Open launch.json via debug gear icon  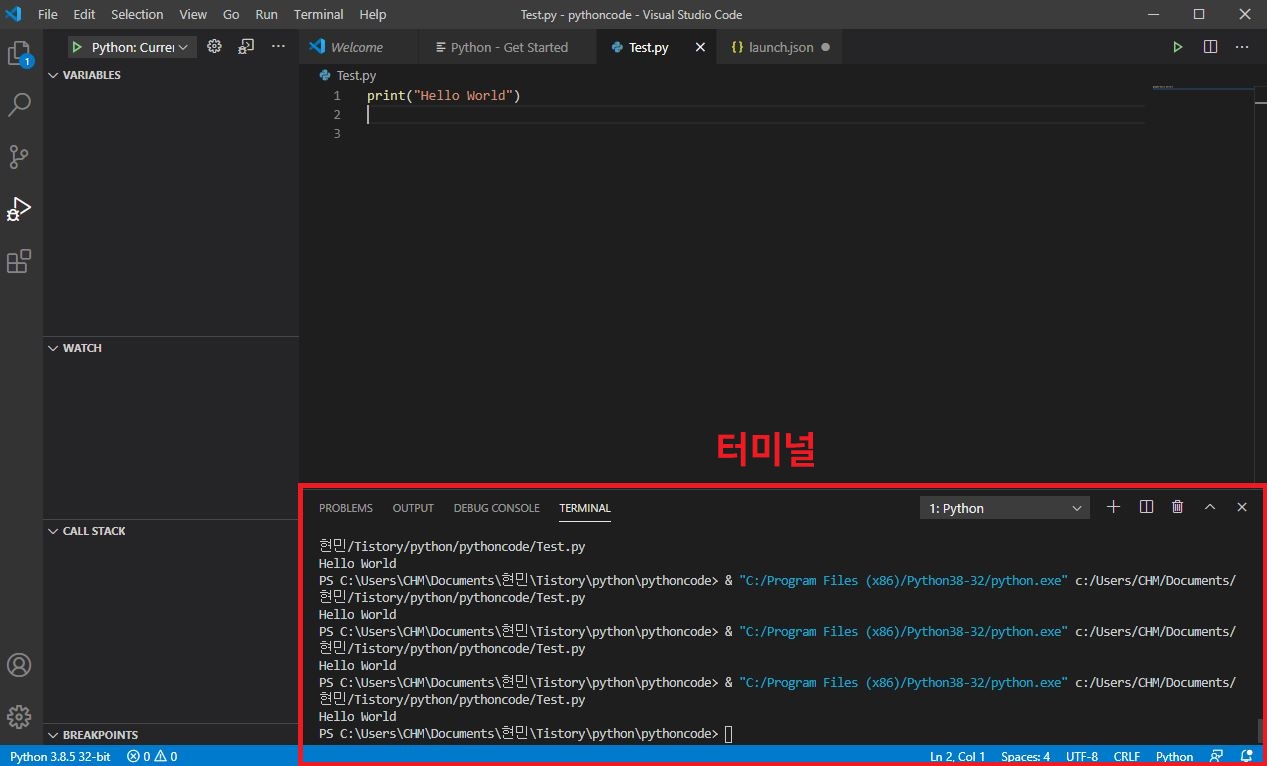(x=214, y=46)
